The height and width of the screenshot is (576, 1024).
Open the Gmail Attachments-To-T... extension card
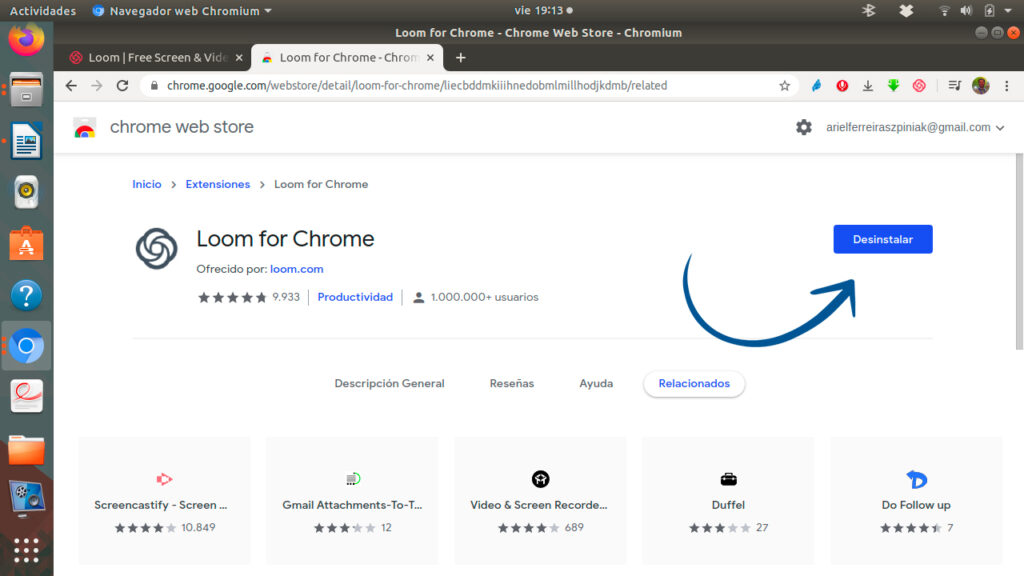point(352,501)
